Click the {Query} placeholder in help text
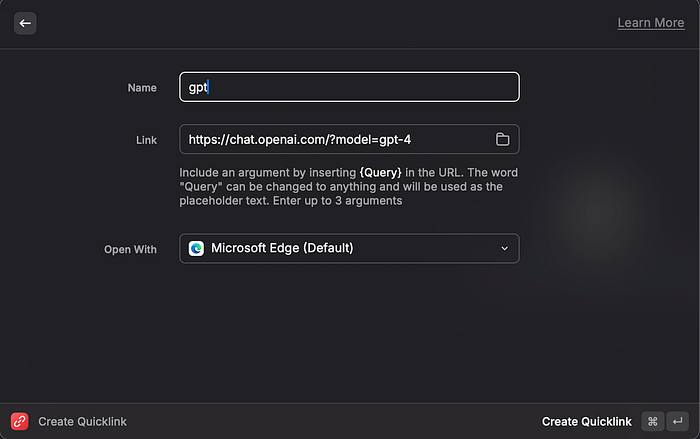The width and height of the screenshot is (700, 439). coord(380,172)
